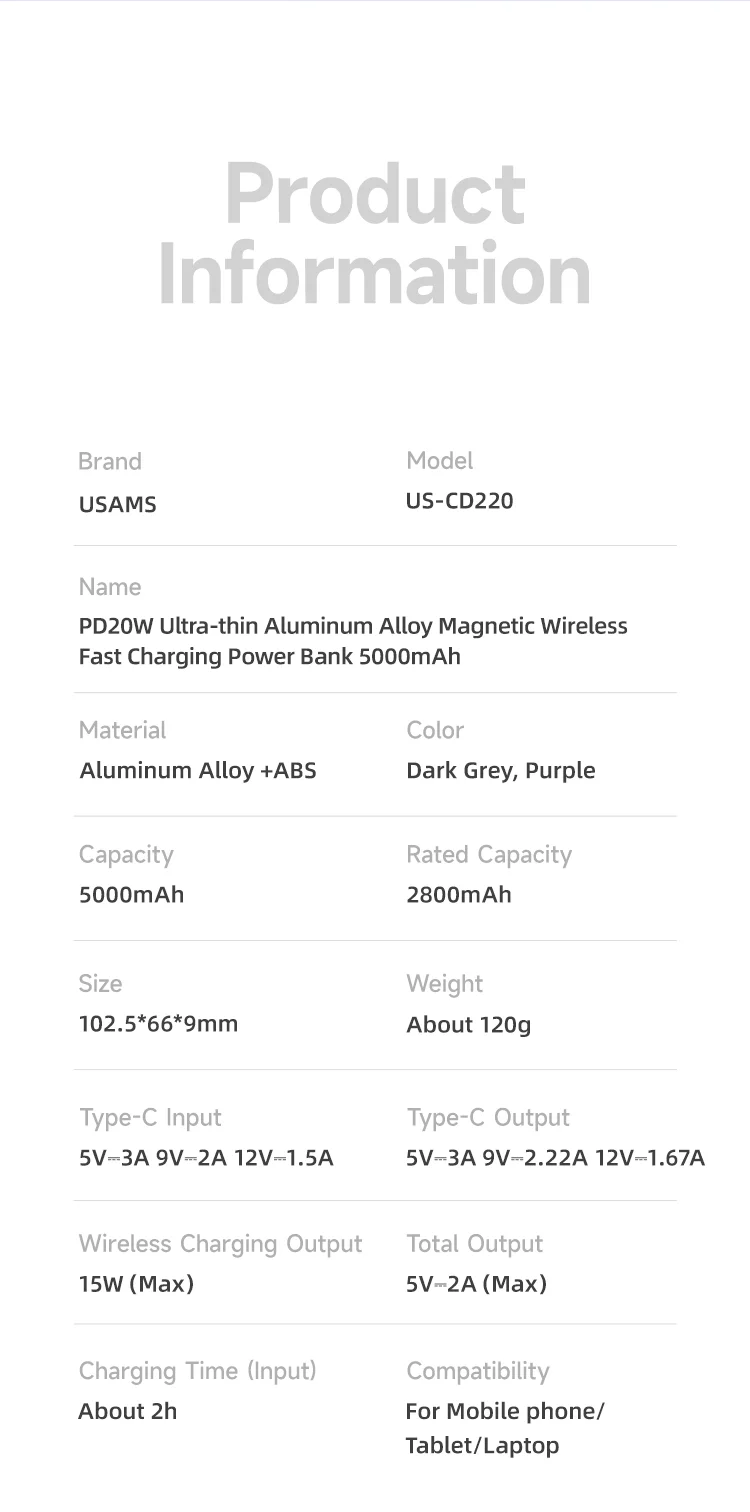The image size is (750, 1512).
Task: Select the Type-C Input voltage specs
Action: tap(206, 1159)
